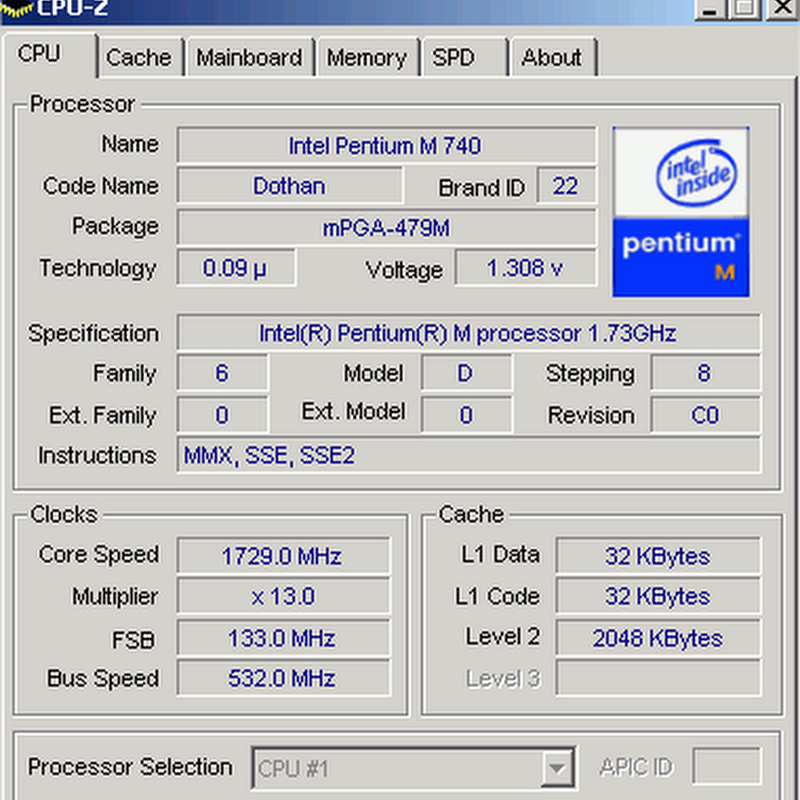Screen dimensions: 800x800
Task: Click the CPU-Z title bar app icon
Action: [x=15, y=8]
